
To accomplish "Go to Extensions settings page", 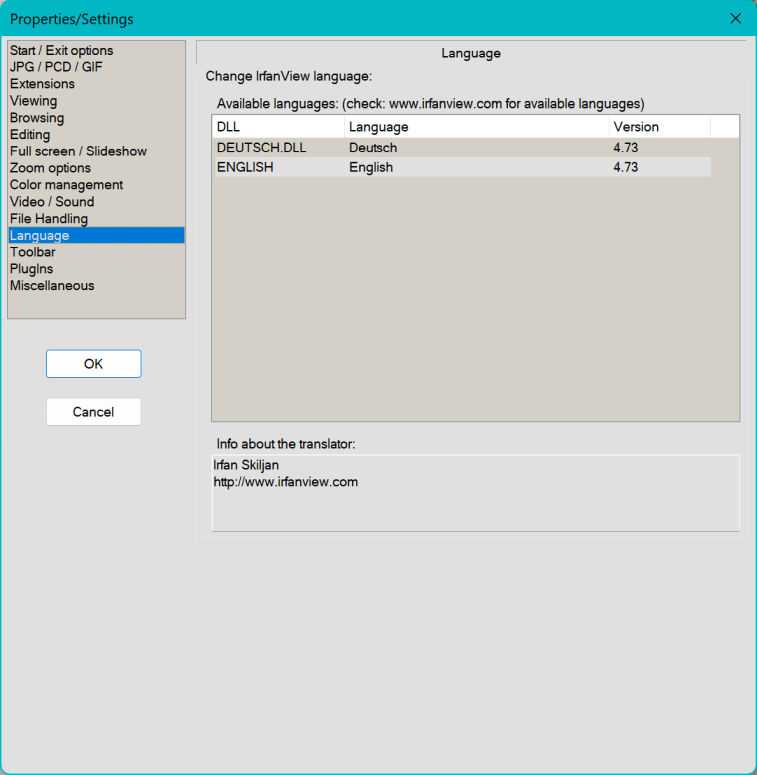I will click(x=42, y=84).
